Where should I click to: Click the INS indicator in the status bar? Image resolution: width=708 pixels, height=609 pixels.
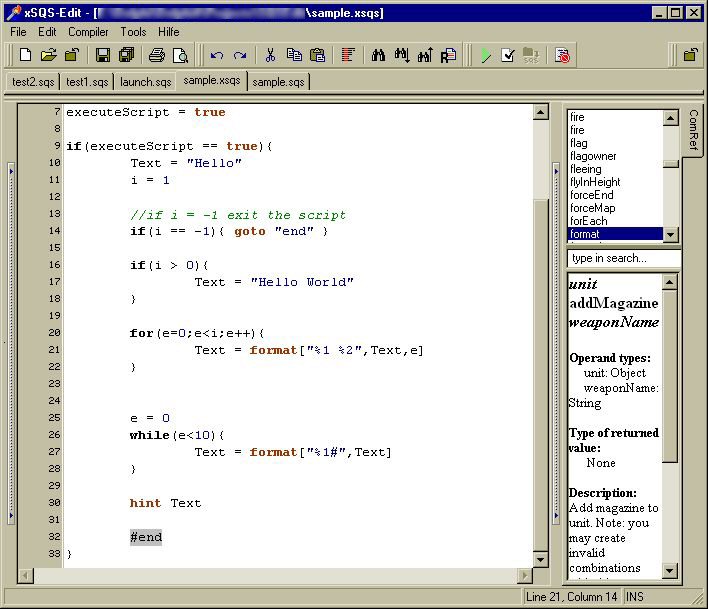pyautogui.click(x=634, y=597)
